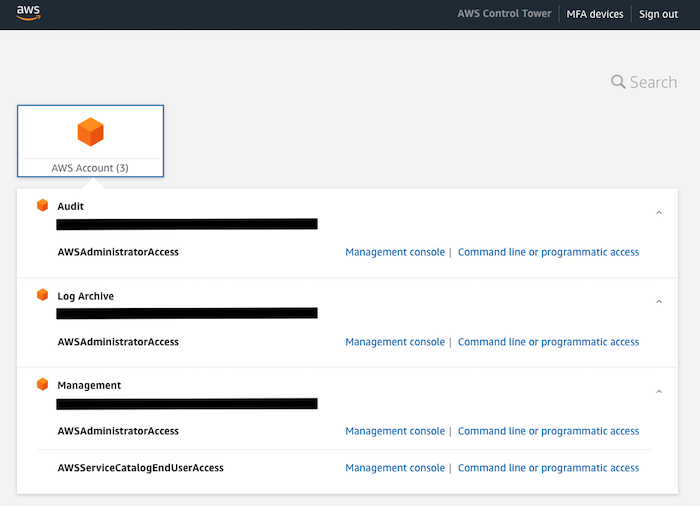Collapse the Log Archive account chevron
700x506 pixels.
659,302
